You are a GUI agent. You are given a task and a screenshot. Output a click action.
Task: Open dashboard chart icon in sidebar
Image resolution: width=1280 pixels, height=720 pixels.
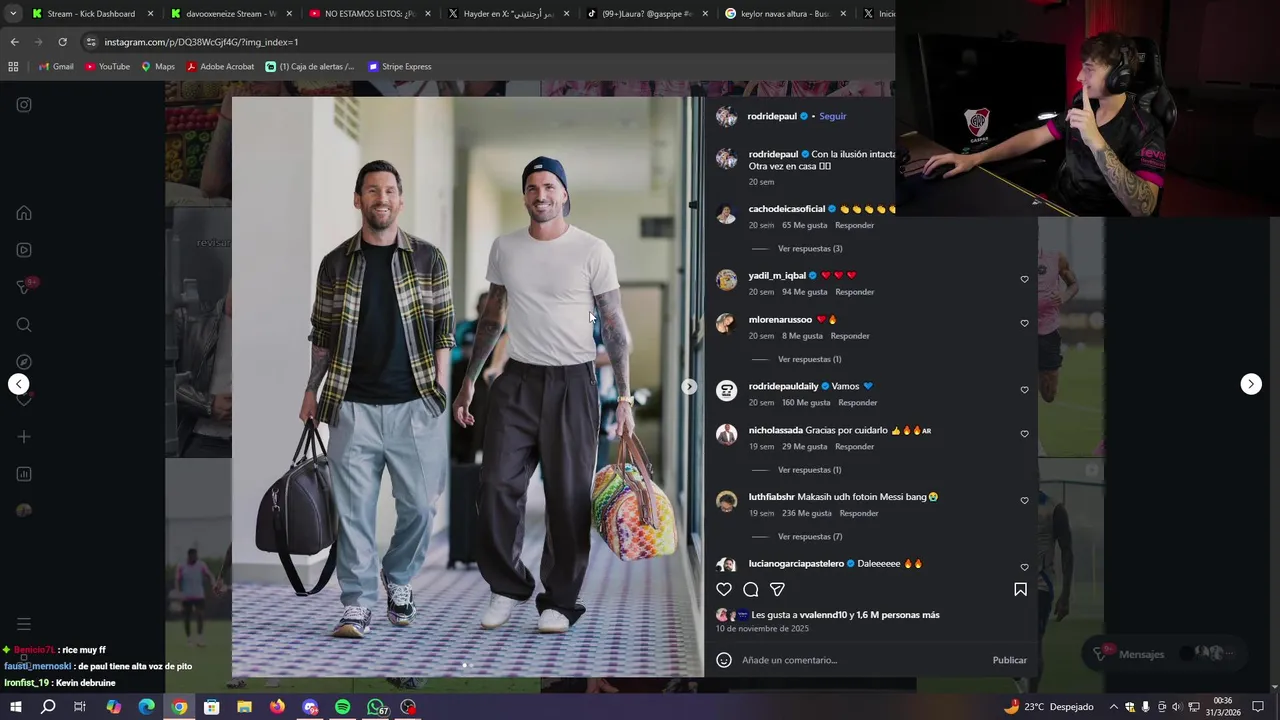(24, 474)
